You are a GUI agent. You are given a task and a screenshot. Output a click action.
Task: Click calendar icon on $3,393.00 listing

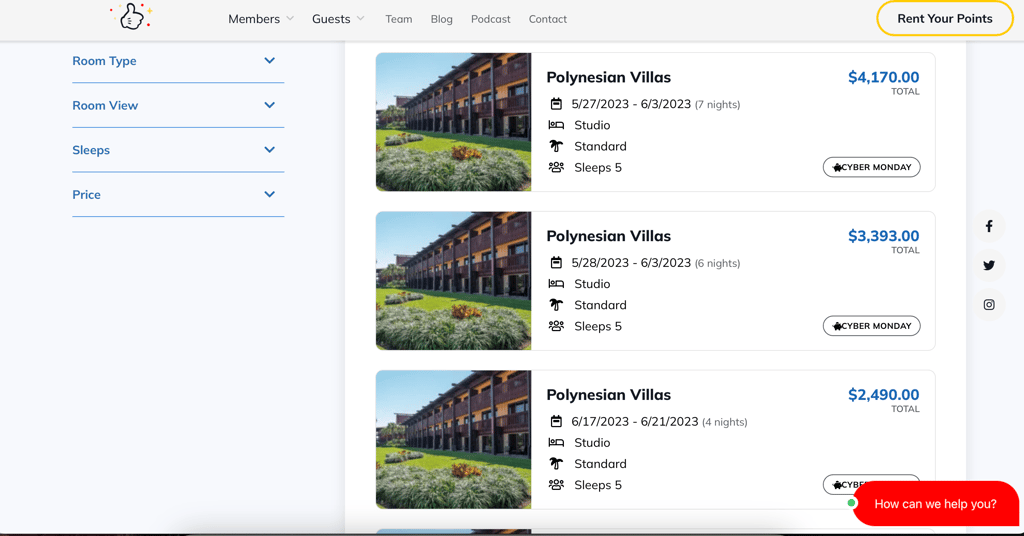[556, 262]
